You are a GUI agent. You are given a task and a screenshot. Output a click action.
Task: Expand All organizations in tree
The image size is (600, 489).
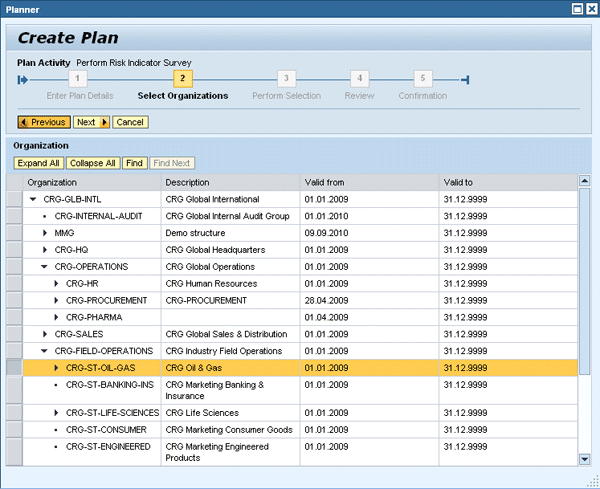point(39,163)
